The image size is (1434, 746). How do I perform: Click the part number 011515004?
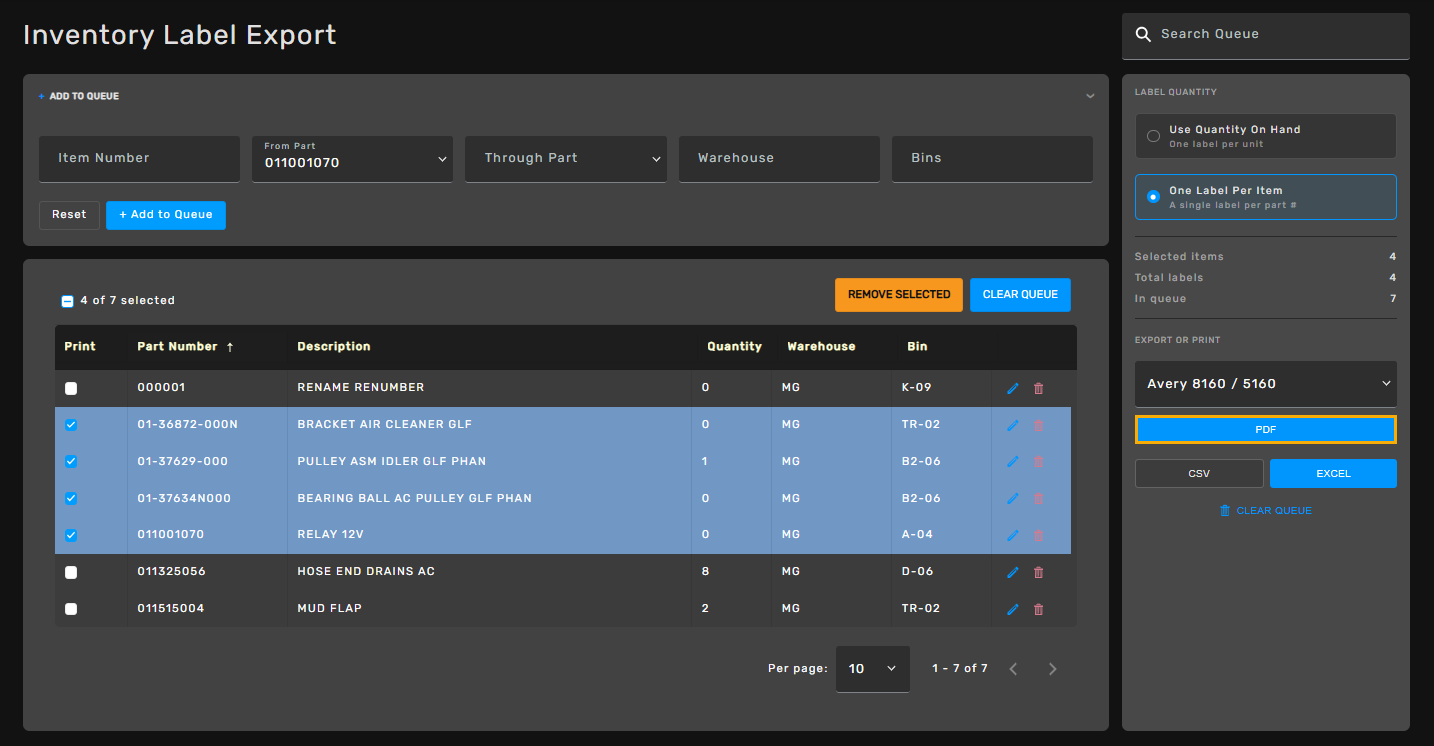(171, 609)
